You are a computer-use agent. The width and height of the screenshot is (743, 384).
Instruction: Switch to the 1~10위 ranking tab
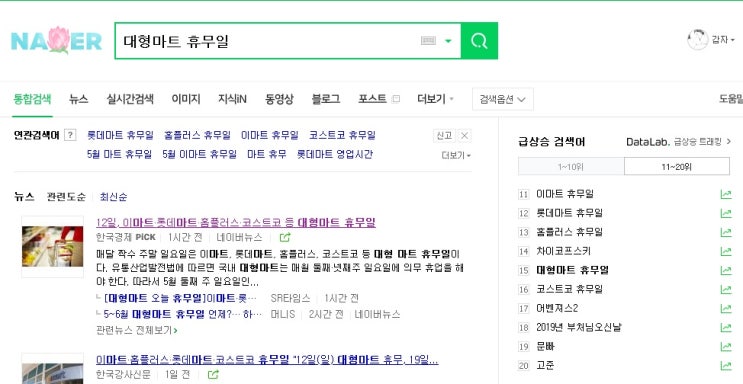[571, 167]
